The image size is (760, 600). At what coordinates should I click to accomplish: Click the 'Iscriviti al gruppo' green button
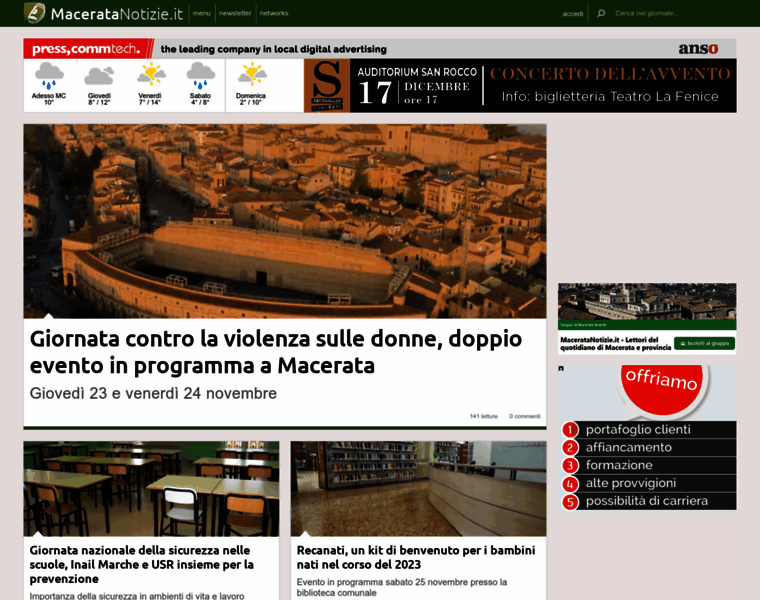[704, 343]
